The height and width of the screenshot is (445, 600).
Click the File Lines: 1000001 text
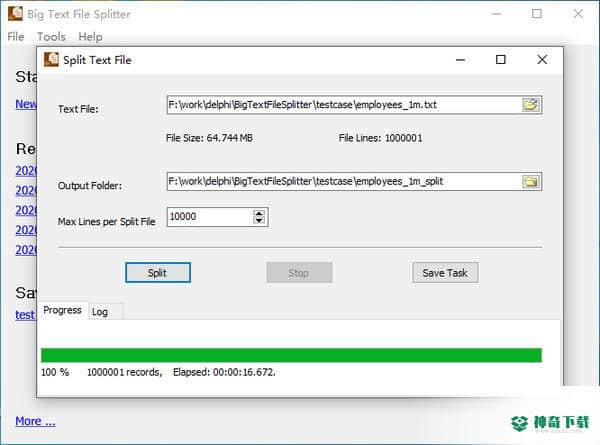click(380, 138)
